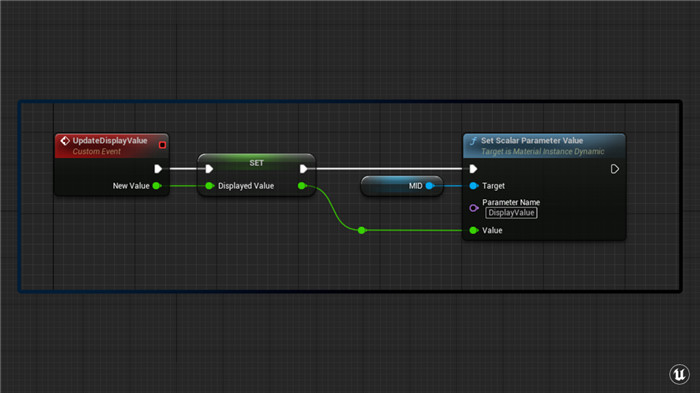Click the Target is Material Instance Dynamic subtitle

(542, 152)
